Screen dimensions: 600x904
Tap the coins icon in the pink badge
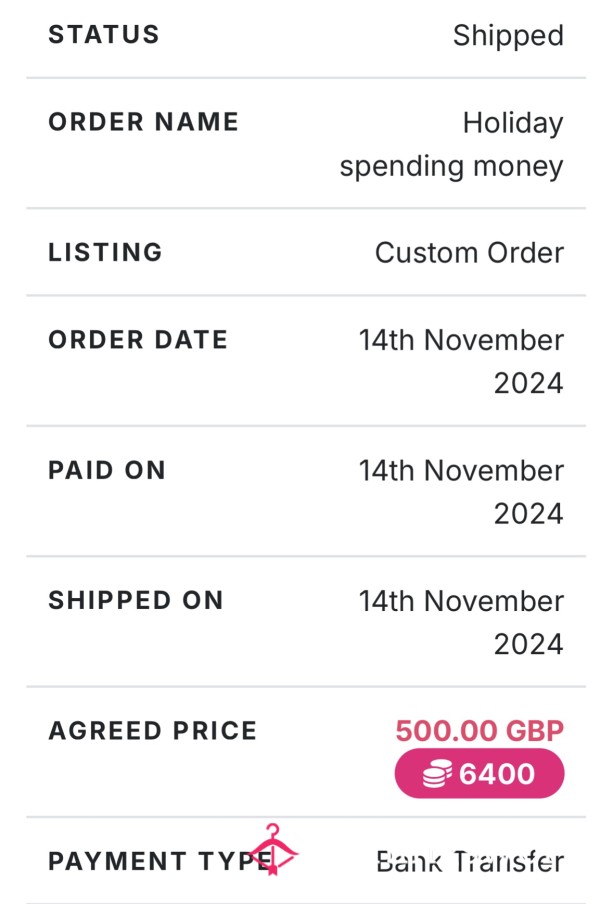pyautogui.click(x=437, y=774)
